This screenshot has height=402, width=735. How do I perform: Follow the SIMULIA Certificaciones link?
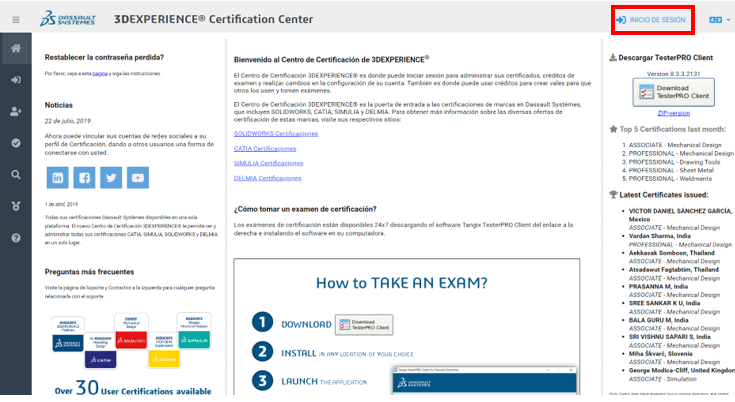click(x=269, y=163)
